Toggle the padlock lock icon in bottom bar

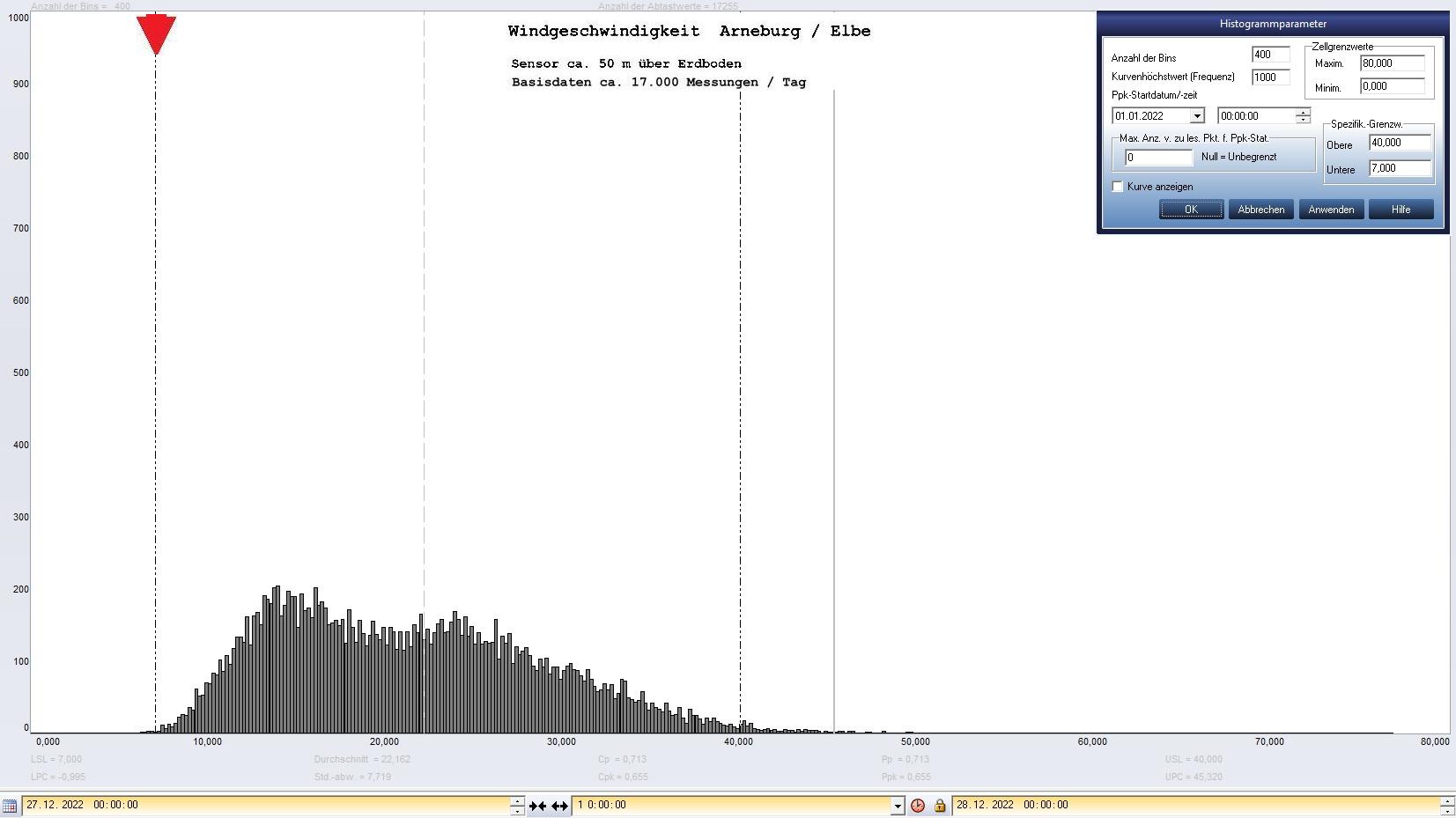tap(939, 806)
